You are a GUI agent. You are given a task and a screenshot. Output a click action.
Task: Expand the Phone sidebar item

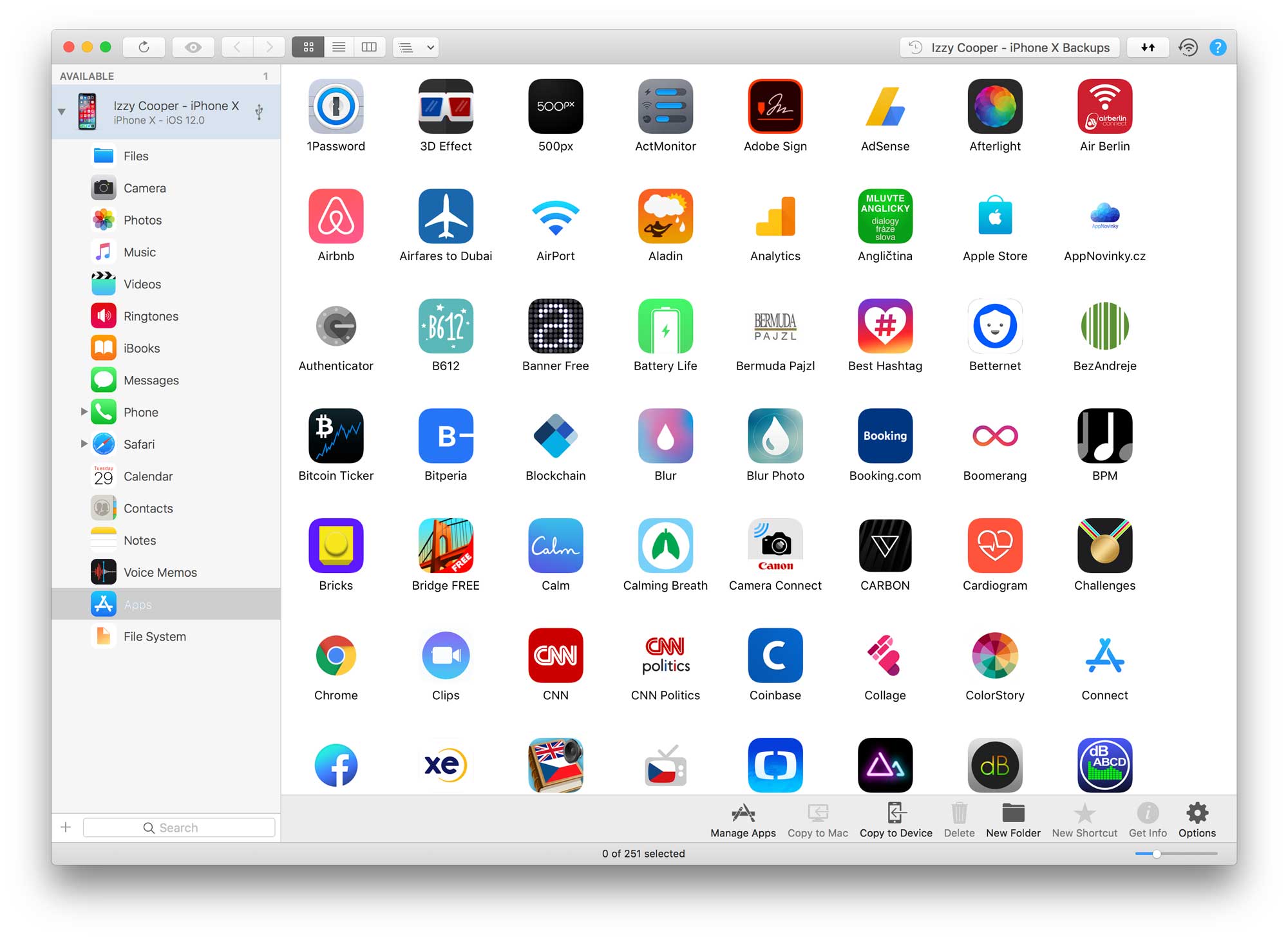[x=84, y=411]
